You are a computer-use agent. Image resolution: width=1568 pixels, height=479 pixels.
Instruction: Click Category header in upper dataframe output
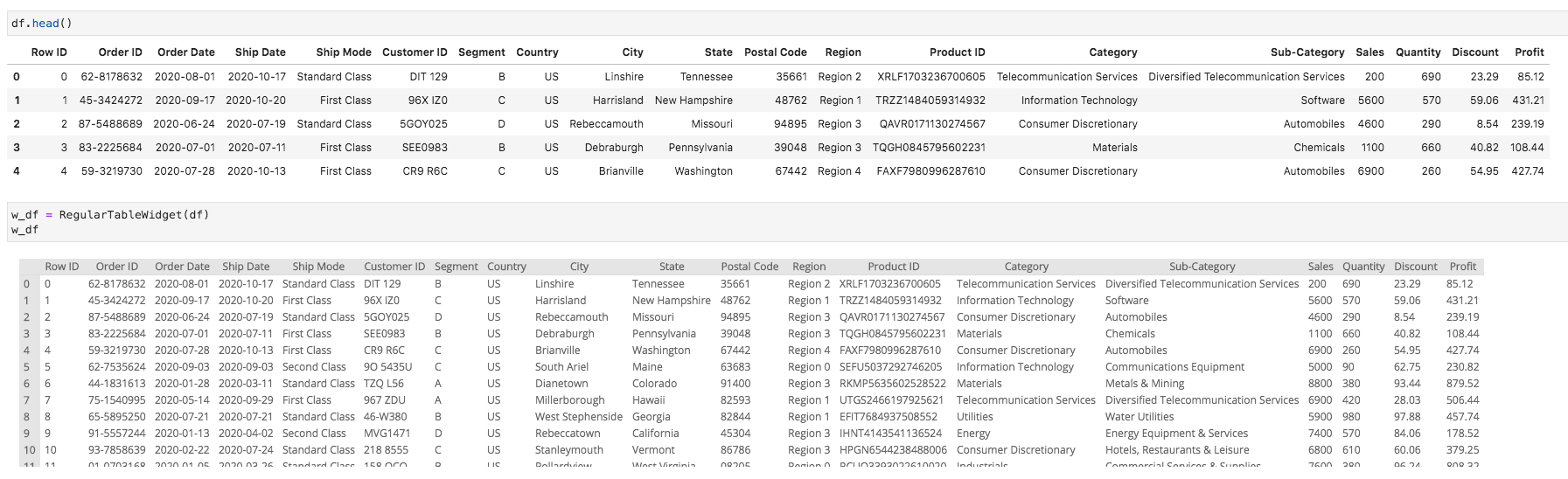[1112, 52]
